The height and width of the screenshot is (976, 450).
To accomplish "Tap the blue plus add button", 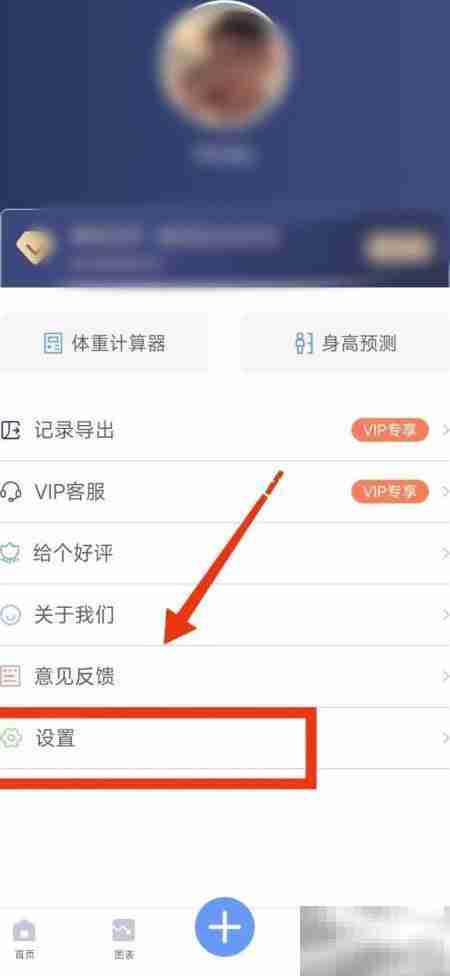I will click(225, 927).
